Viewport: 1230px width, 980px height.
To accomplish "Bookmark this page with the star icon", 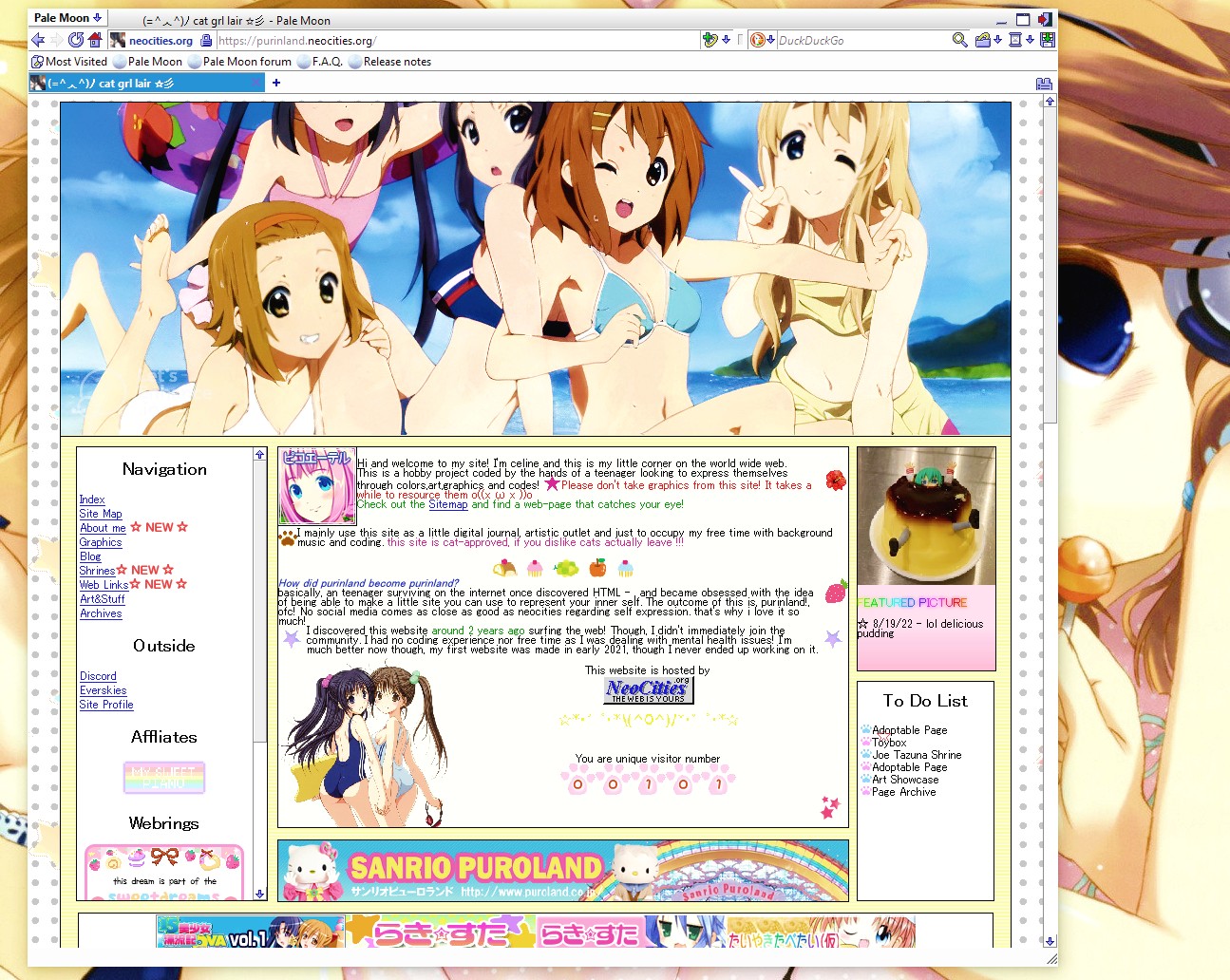I will pos(710,40).
